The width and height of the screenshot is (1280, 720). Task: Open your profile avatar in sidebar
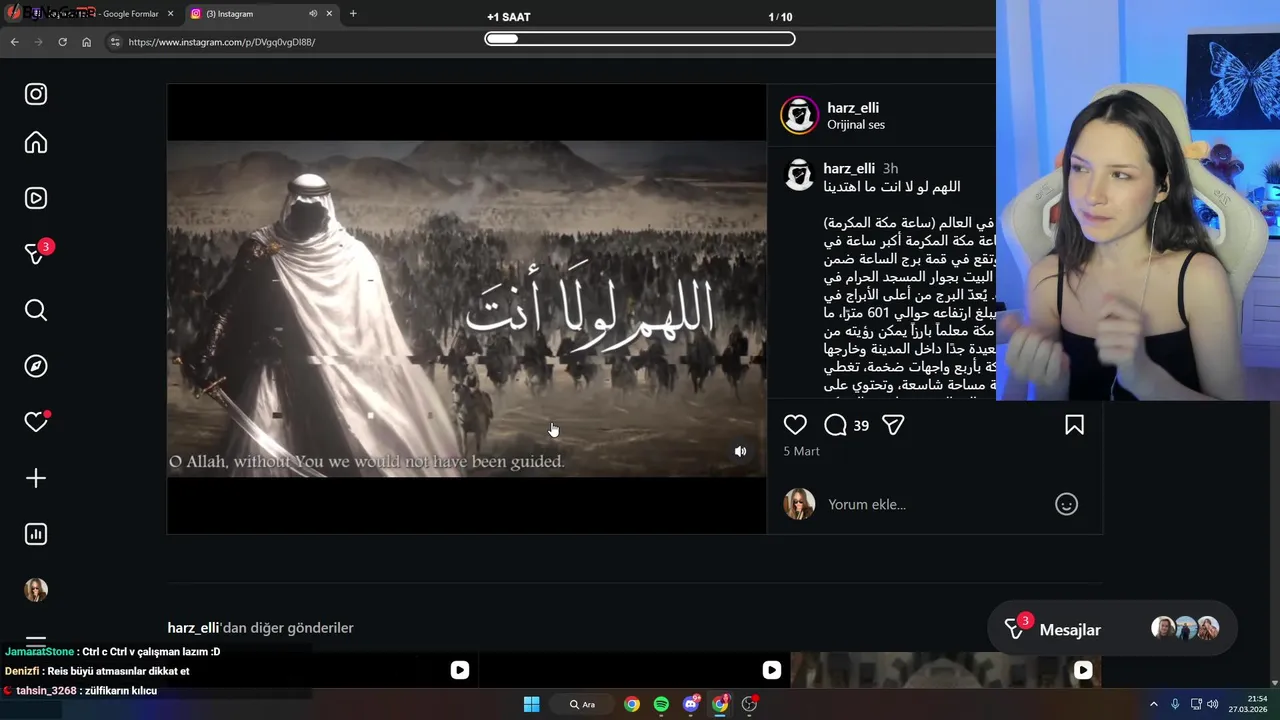(x=36, y=590)
